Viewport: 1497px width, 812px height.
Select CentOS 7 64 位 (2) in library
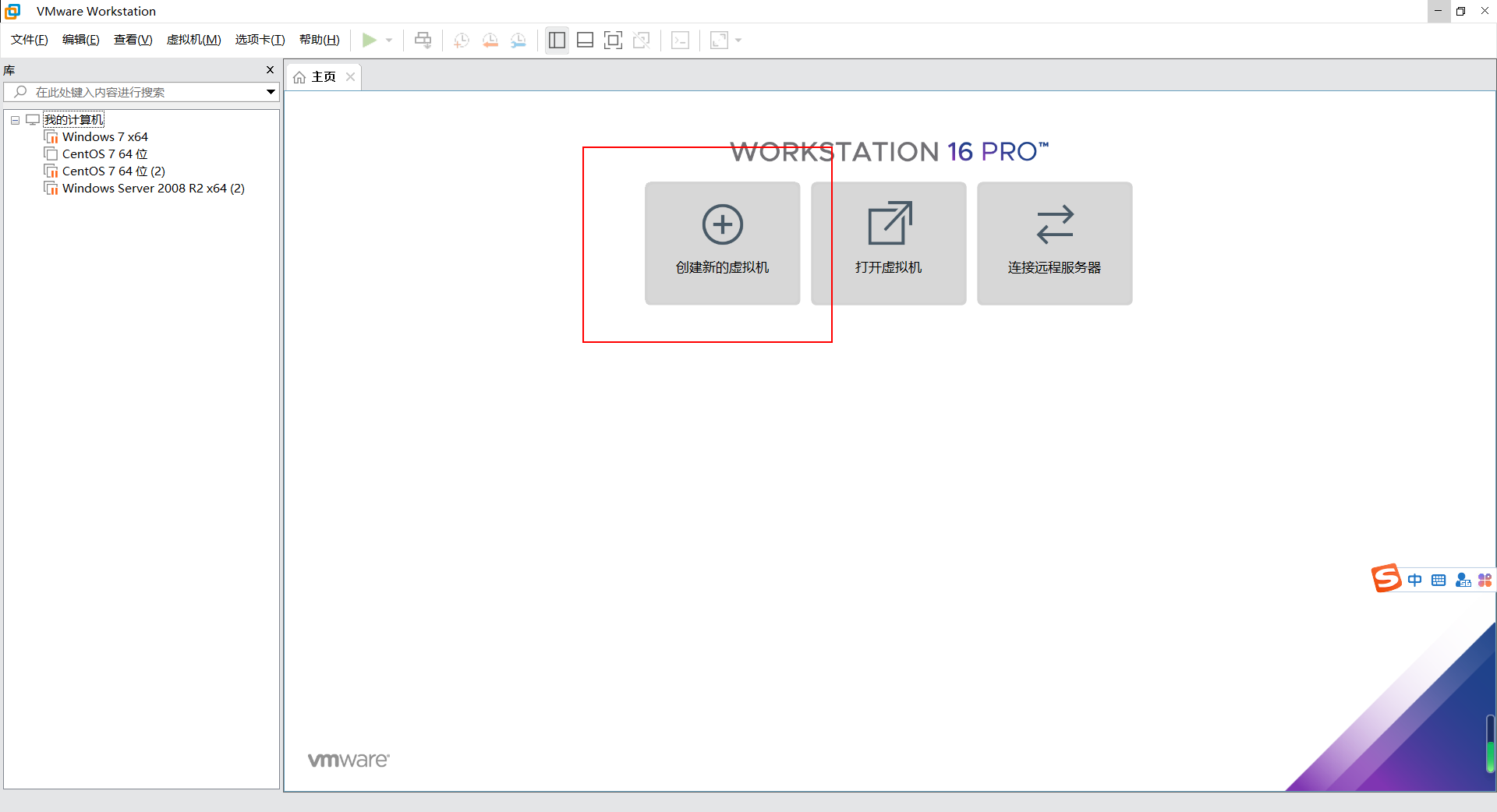click(x=114, y=171)
